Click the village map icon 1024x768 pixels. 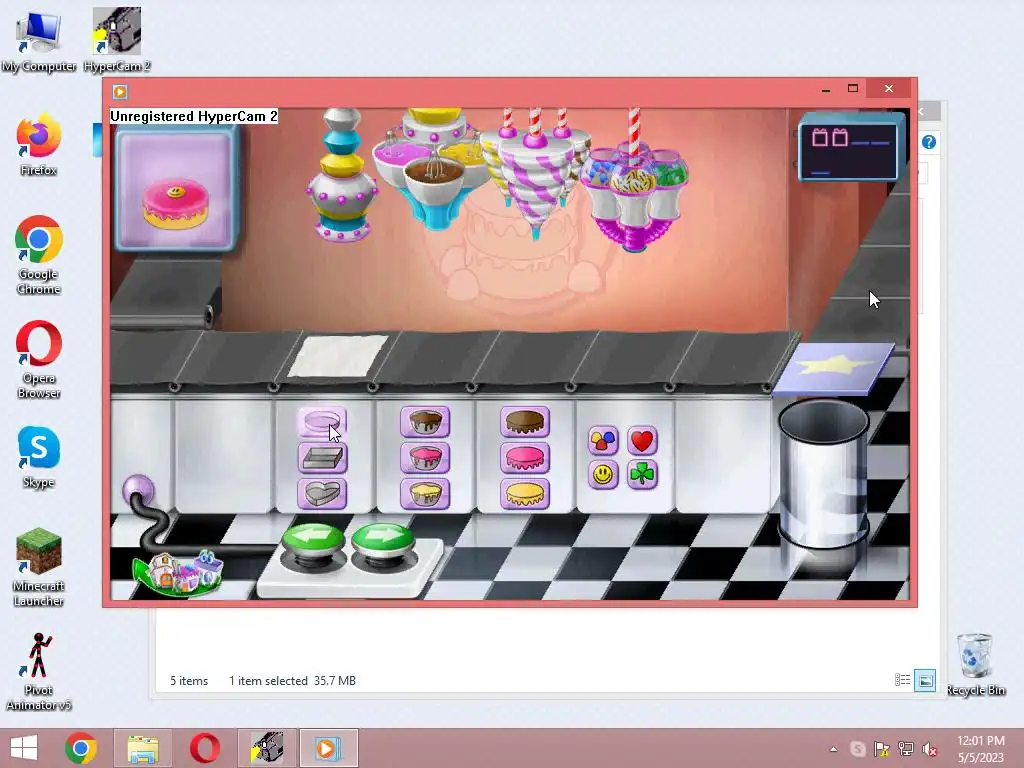point(178,571)
